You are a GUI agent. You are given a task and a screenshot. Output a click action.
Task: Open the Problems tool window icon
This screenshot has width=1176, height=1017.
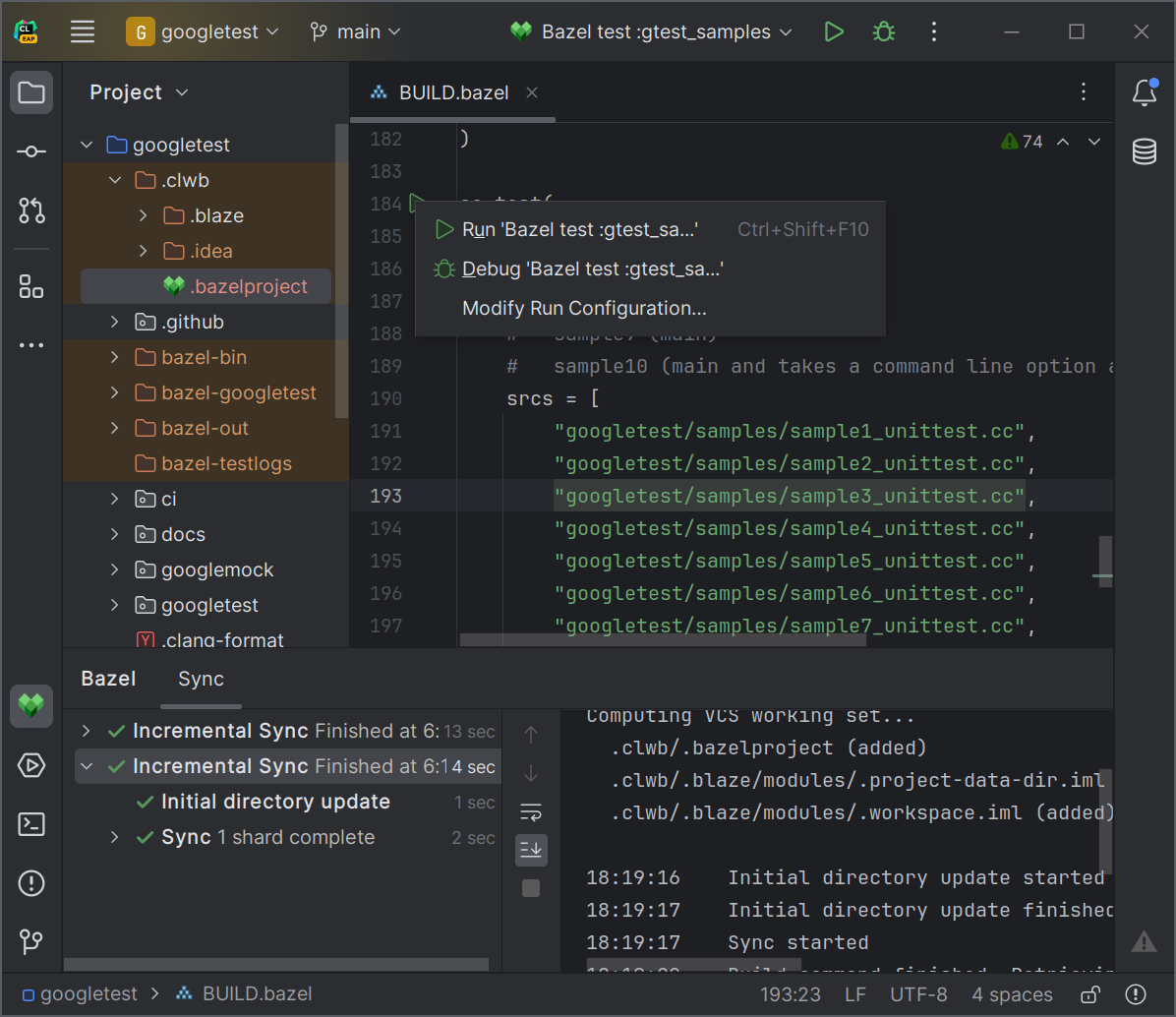(x=31, y=883)
